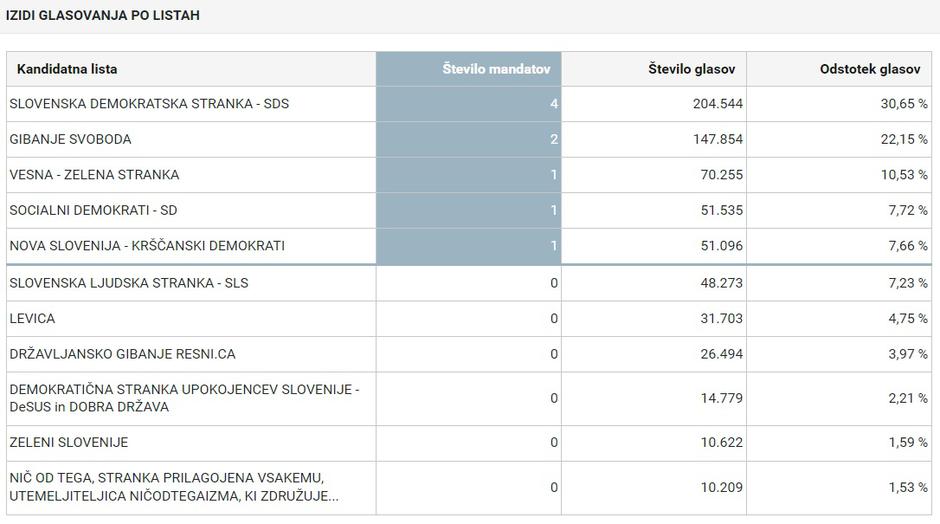Select the Socialni demokrati - SD entry
This screenshot has height=524, width=940.
point(93,210)
